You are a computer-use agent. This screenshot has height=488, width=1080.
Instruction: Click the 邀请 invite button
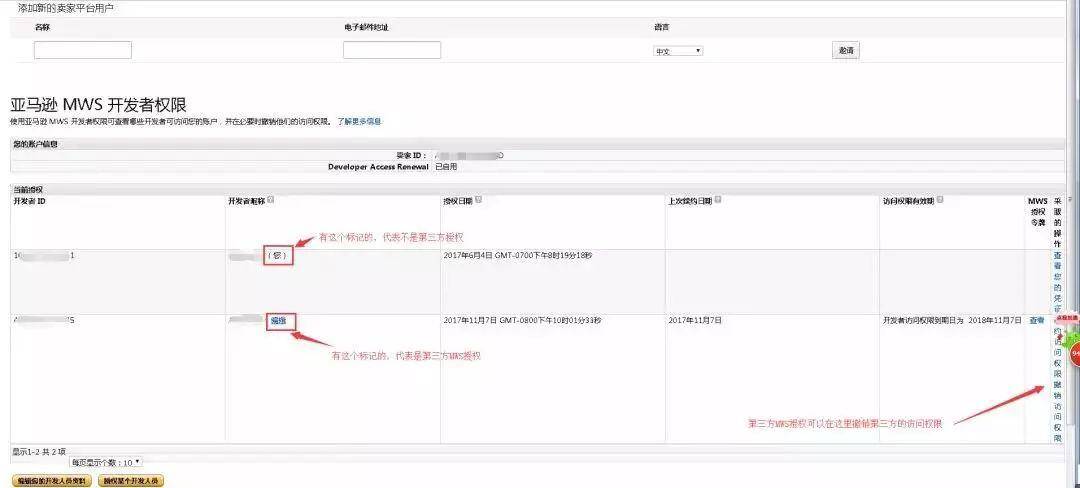[846, 50]
